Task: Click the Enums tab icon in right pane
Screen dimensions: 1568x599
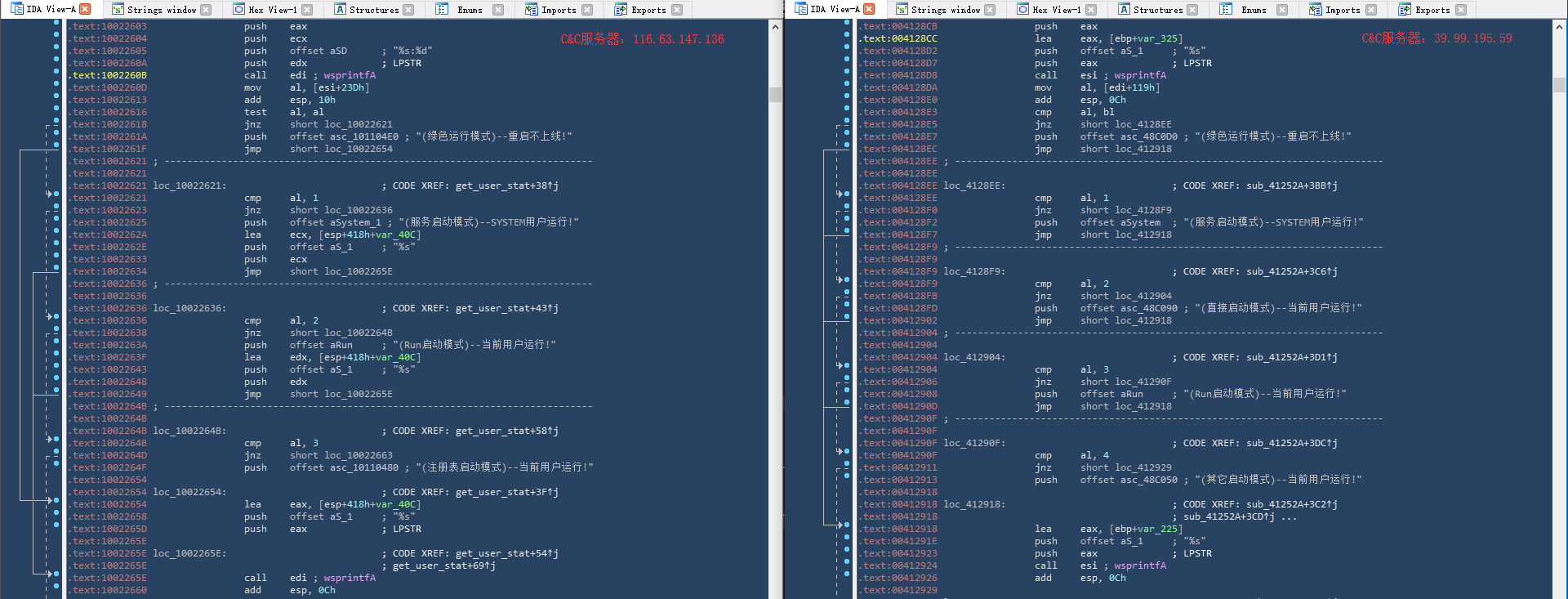Action: (1226, 10)
